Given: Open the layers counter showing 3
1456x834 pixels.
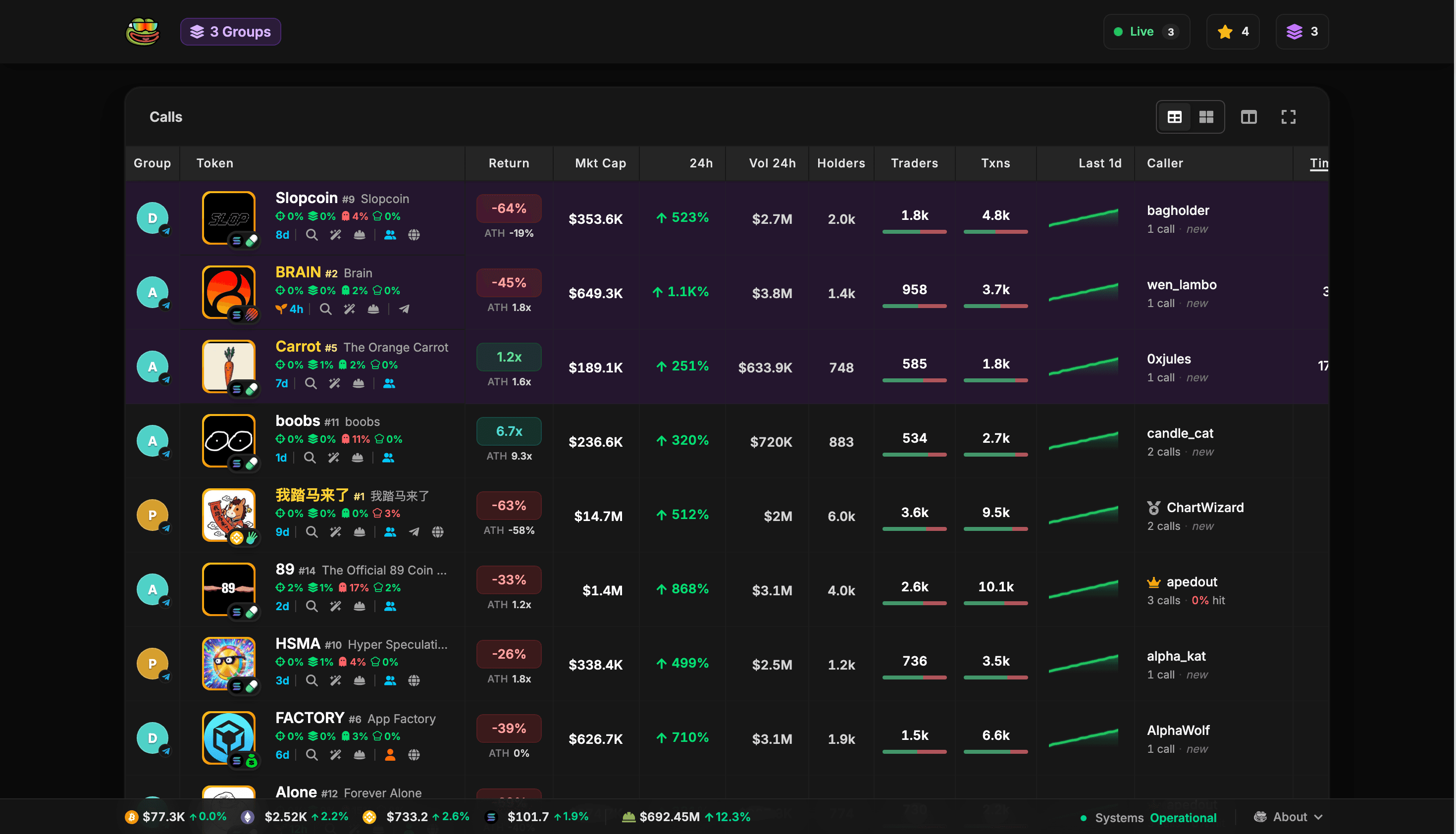Looking at the screenshot, I should click(1302, 32).
